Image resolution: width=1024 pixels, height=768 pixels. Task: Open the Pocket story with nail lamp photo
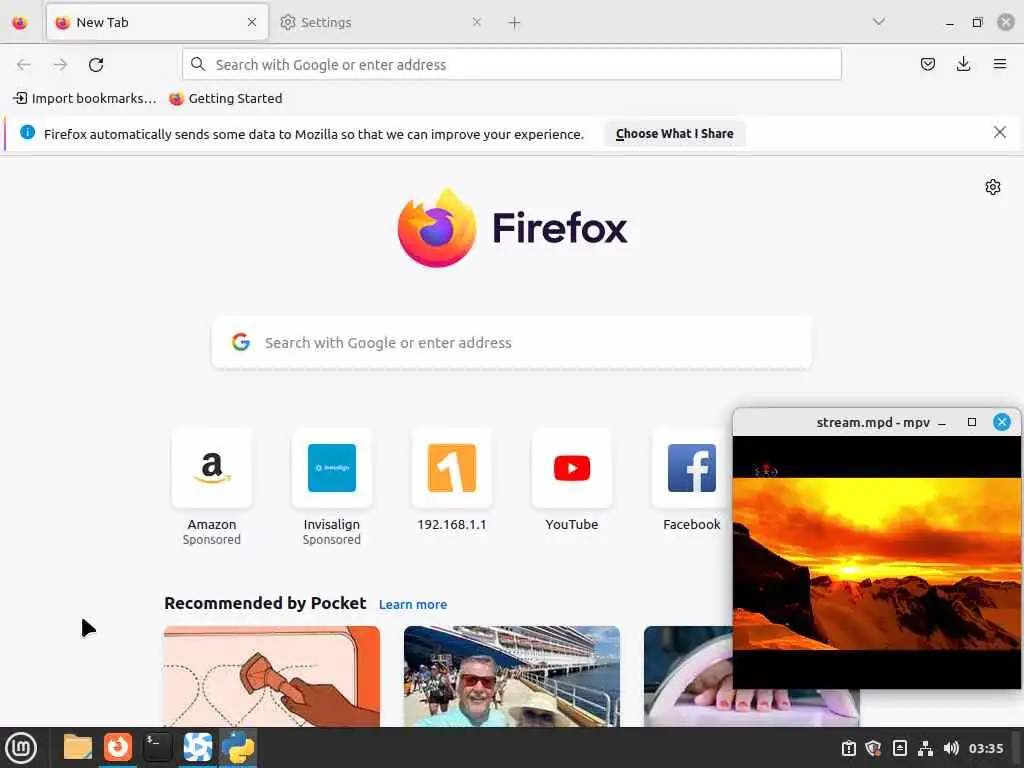pos(688,676)
